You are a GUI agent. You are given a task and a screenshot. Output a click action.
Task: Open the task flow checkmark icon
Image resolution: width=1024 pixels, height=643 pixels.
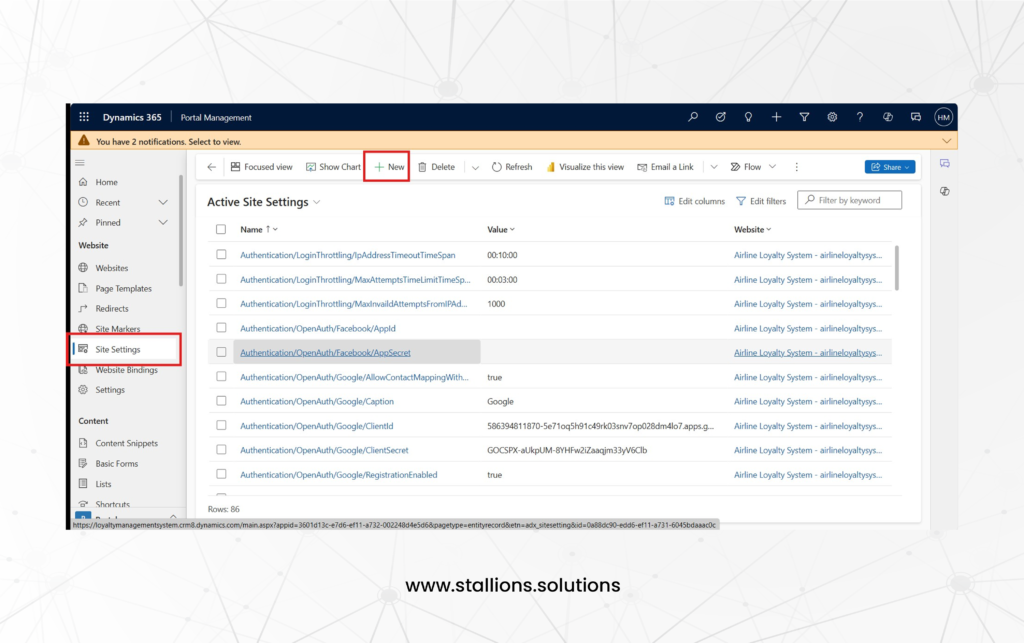pyautogui.click(x=720, y=117)
